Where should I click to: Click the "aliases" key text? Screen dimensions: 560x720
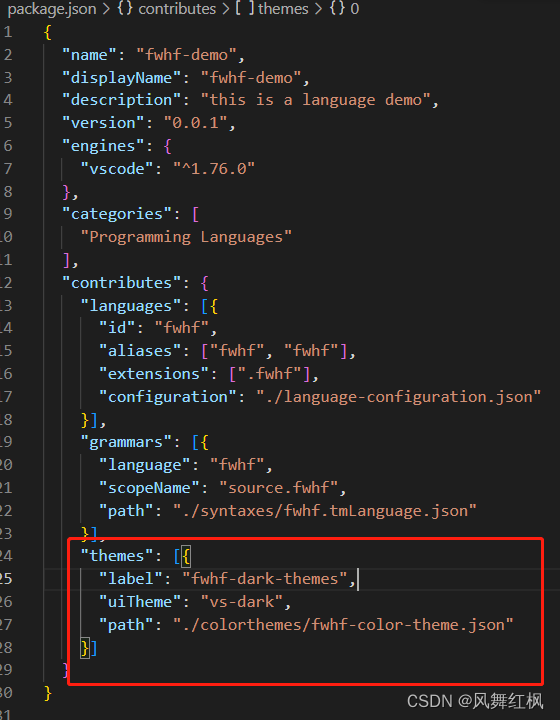[140, 351]
